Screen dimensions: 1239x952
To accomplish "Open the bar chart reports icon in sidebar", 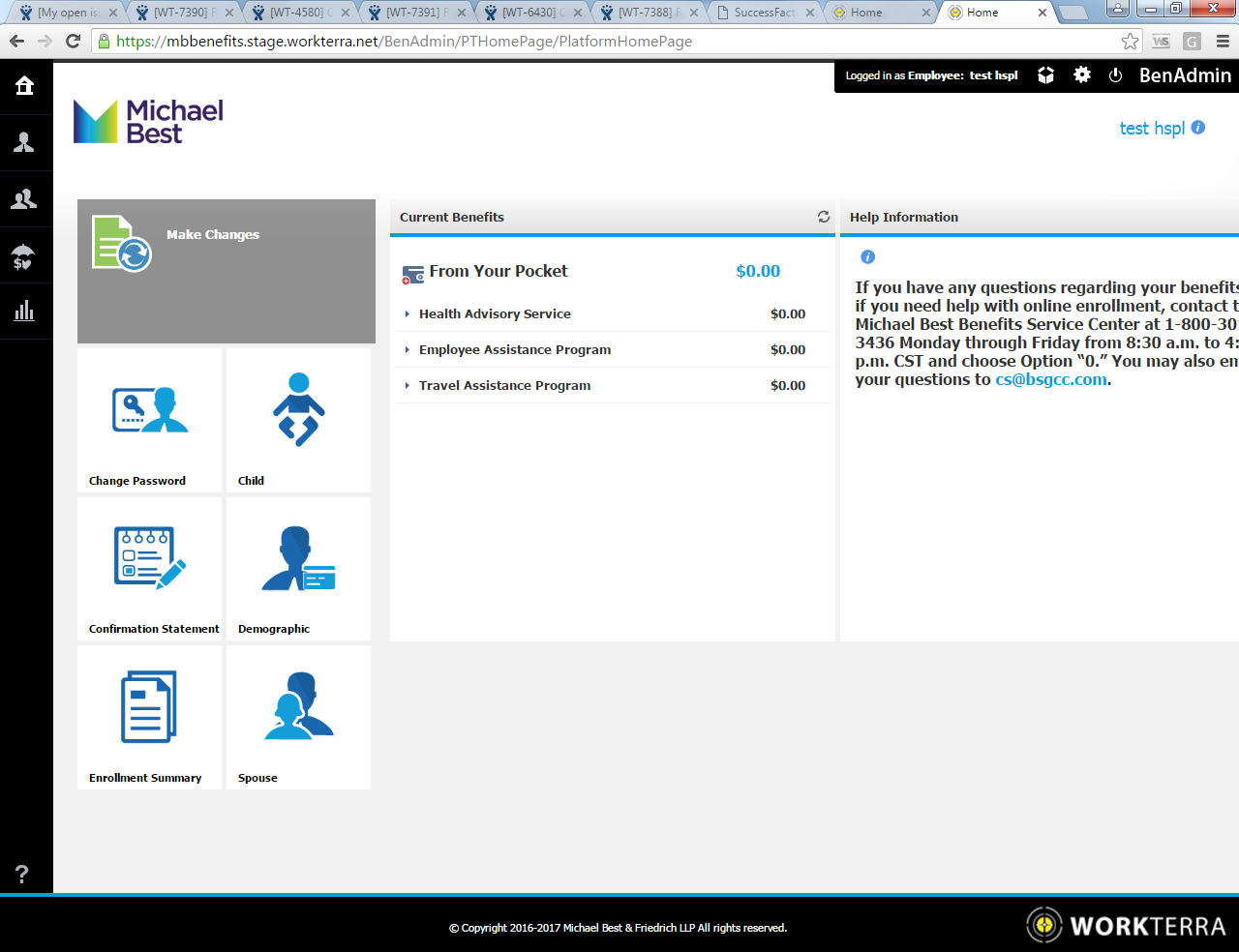I will click(x=24, y=311).
